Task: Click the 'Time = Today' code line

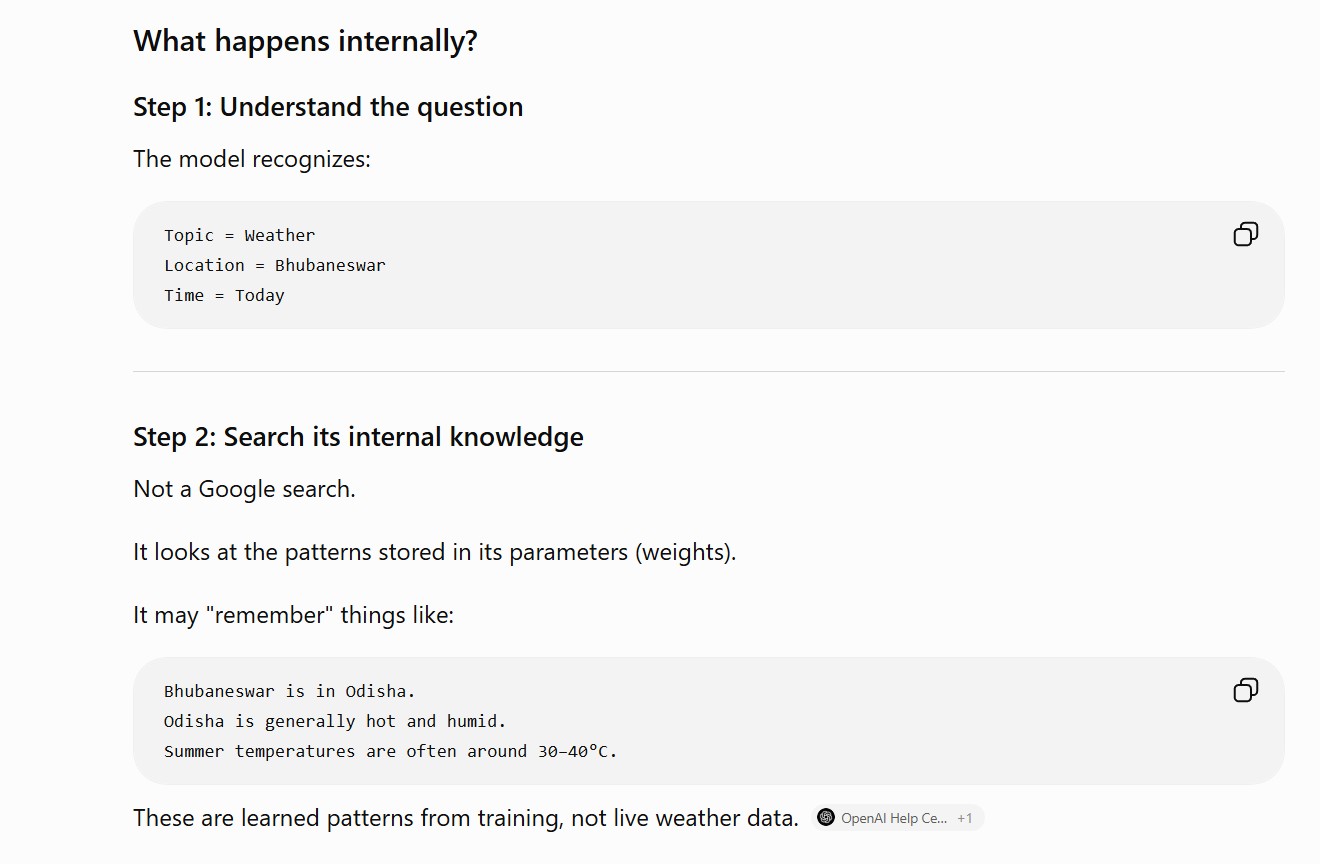Action: pyautogui.click(x=224, y=295)
